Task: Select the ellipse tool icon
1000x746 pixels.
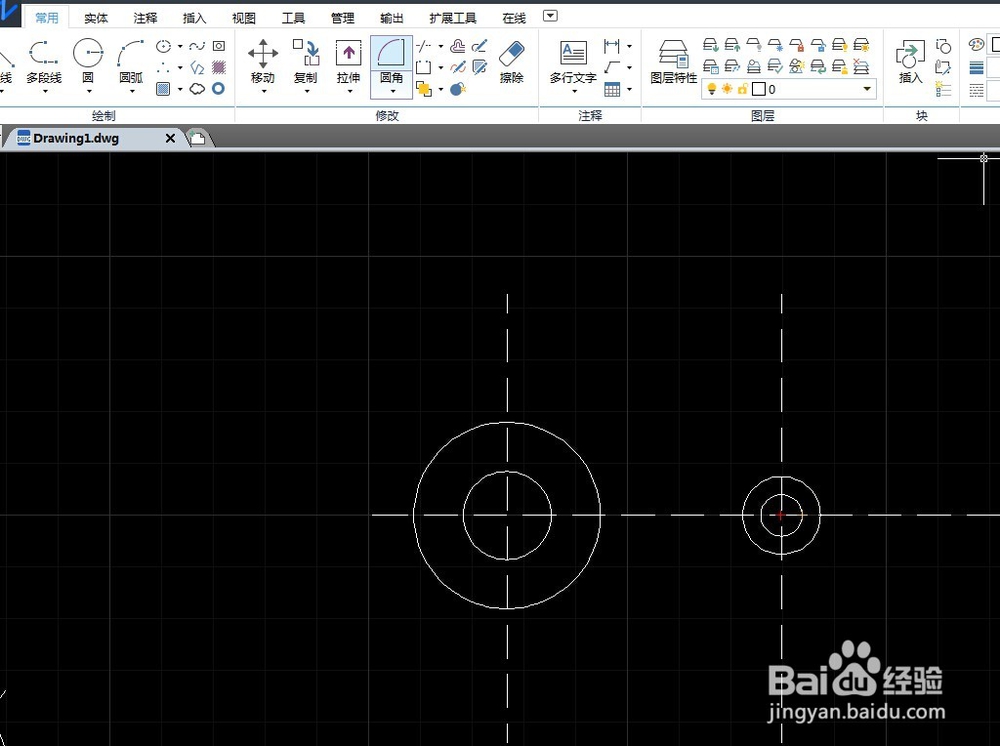Action: point(164,46)
